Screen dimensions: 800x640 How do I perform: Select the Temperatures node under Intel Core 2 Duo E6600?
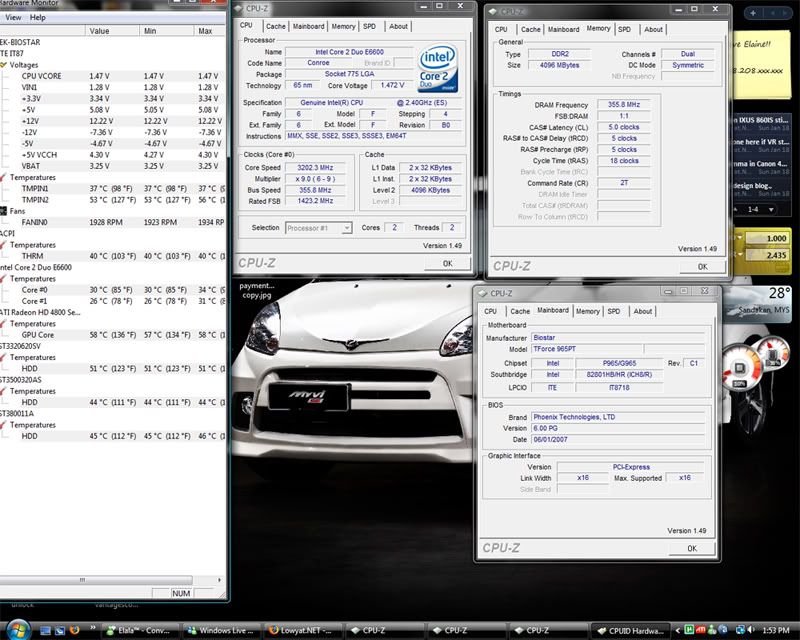pos(33,279)
